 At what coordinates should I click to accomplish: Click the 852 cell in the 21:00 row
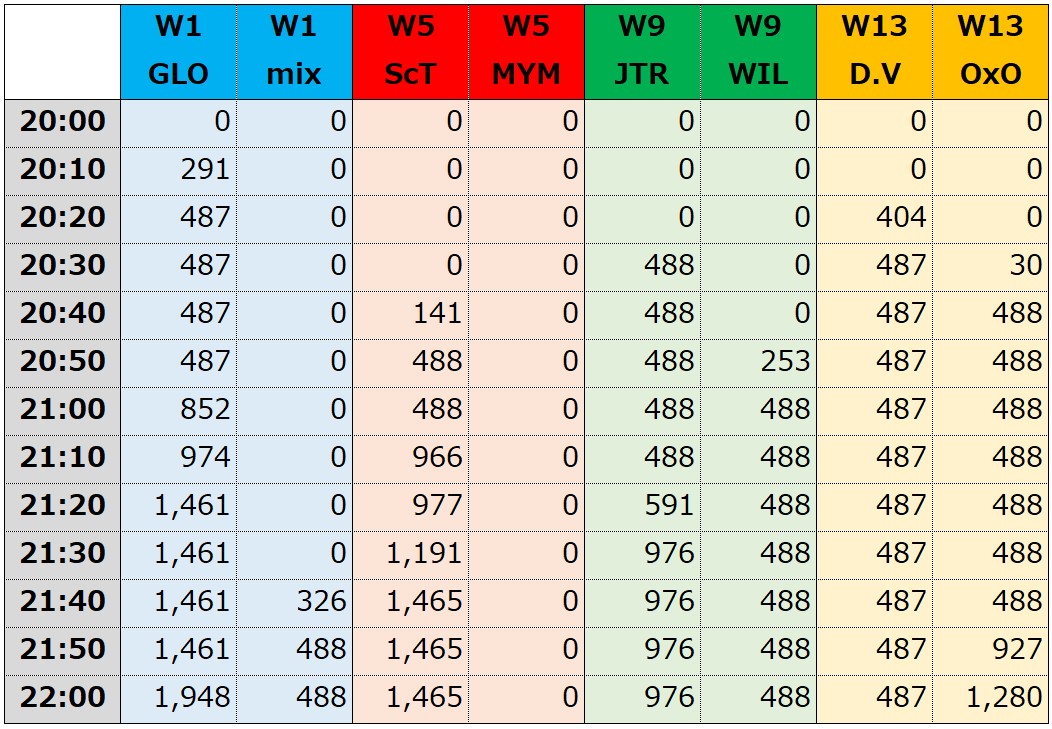coord(178,411)
